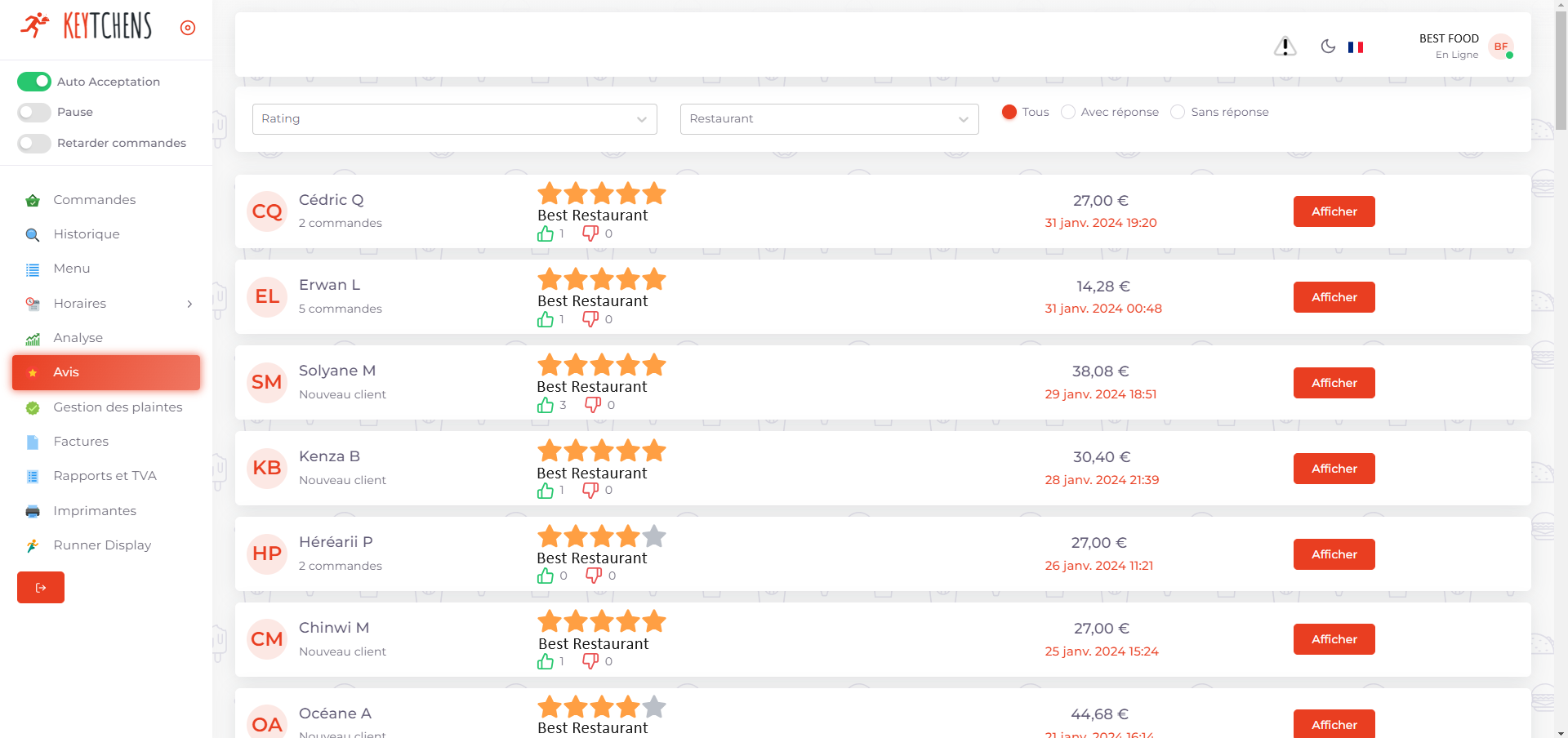Click the warning triangle alert icon

point(1285,47)
